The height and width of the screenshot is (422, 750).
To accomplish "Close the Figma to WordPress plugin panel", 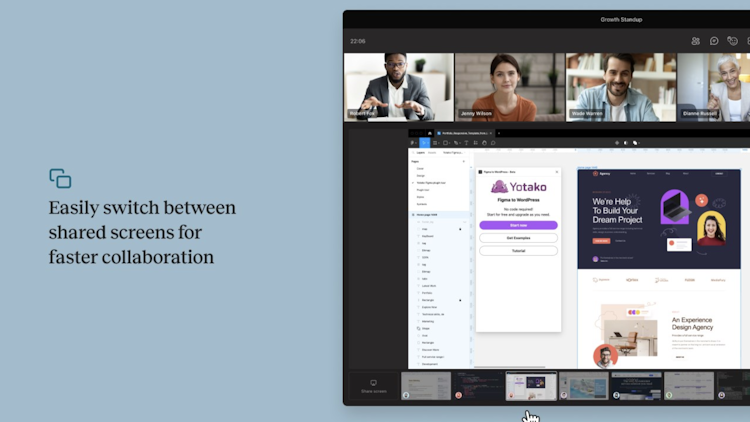I will (557, 172).
